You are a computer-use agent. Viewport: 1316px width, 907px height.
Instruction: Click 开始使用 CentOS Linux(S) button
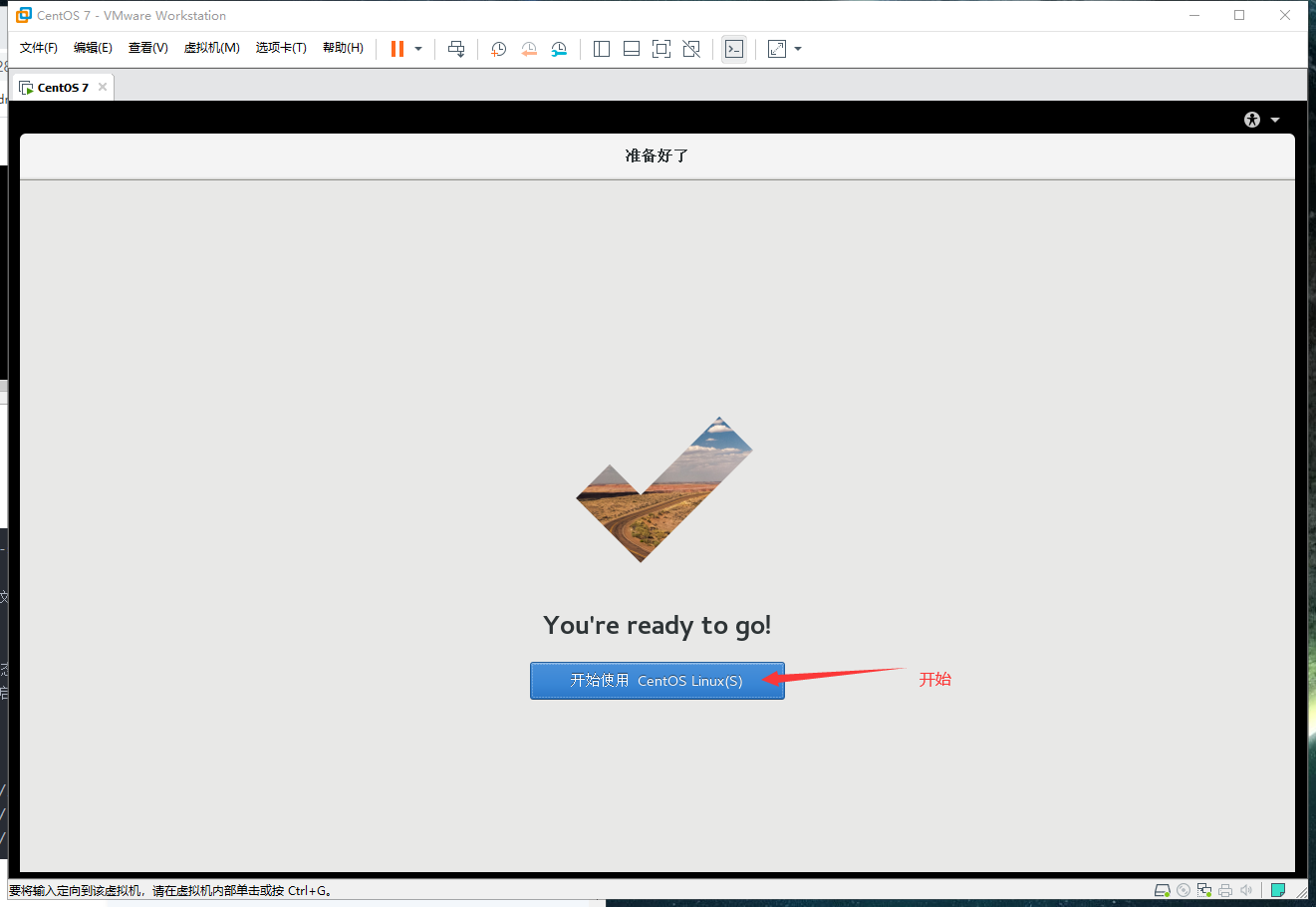click(658, 681)
